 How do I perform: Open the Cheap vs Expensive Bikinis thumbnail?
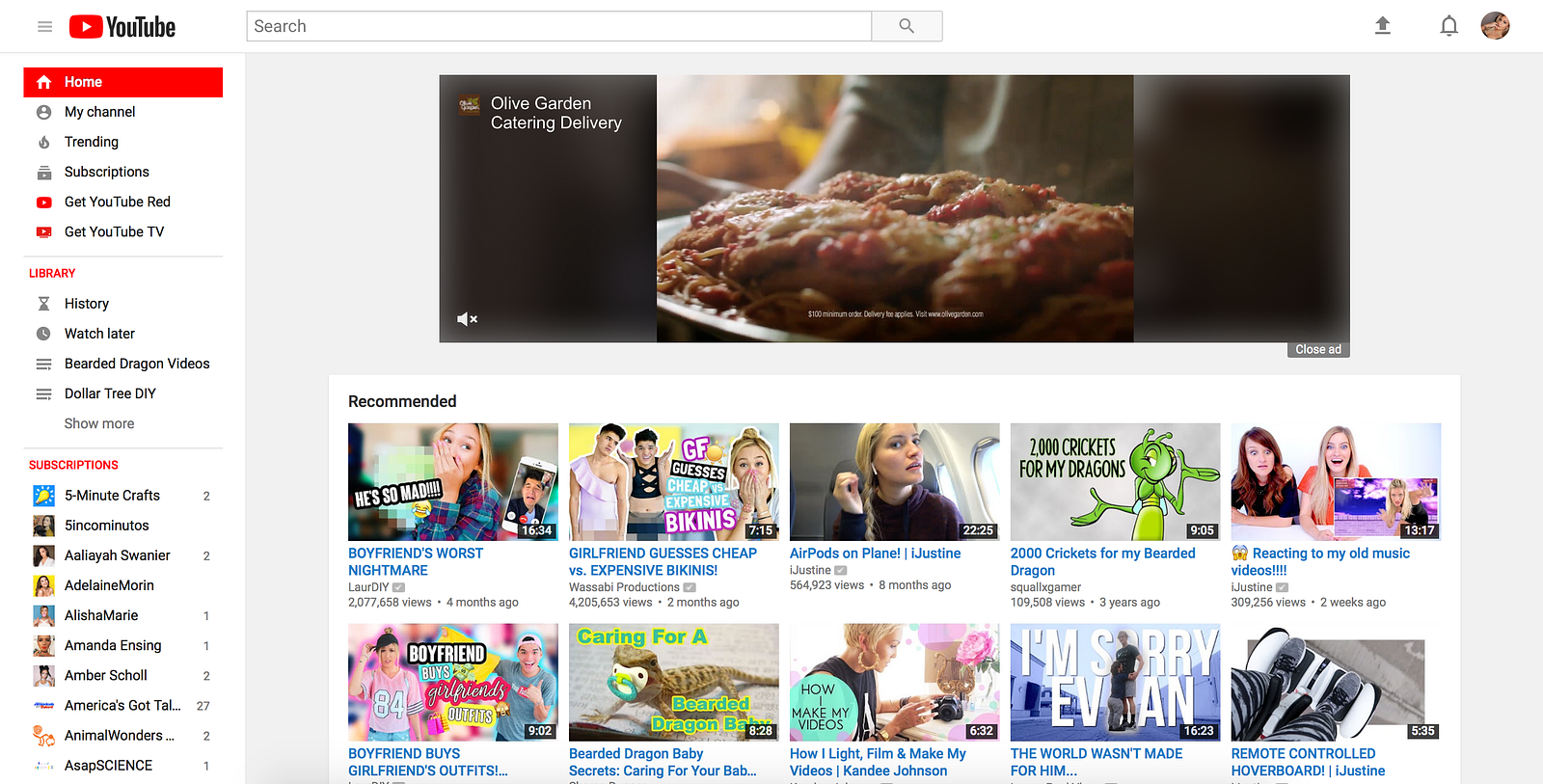pyautogui.click(x=674, y=482)
